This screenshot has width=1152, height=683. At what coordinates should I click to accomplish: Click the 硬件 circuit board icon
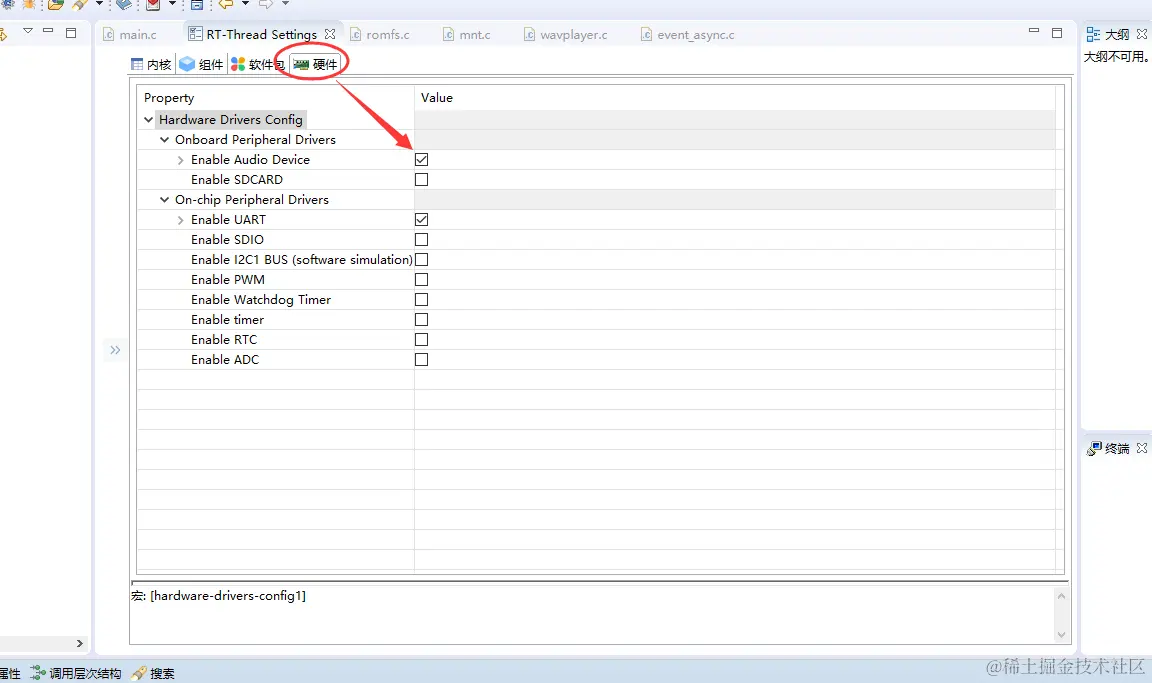[x=301, y=65]
